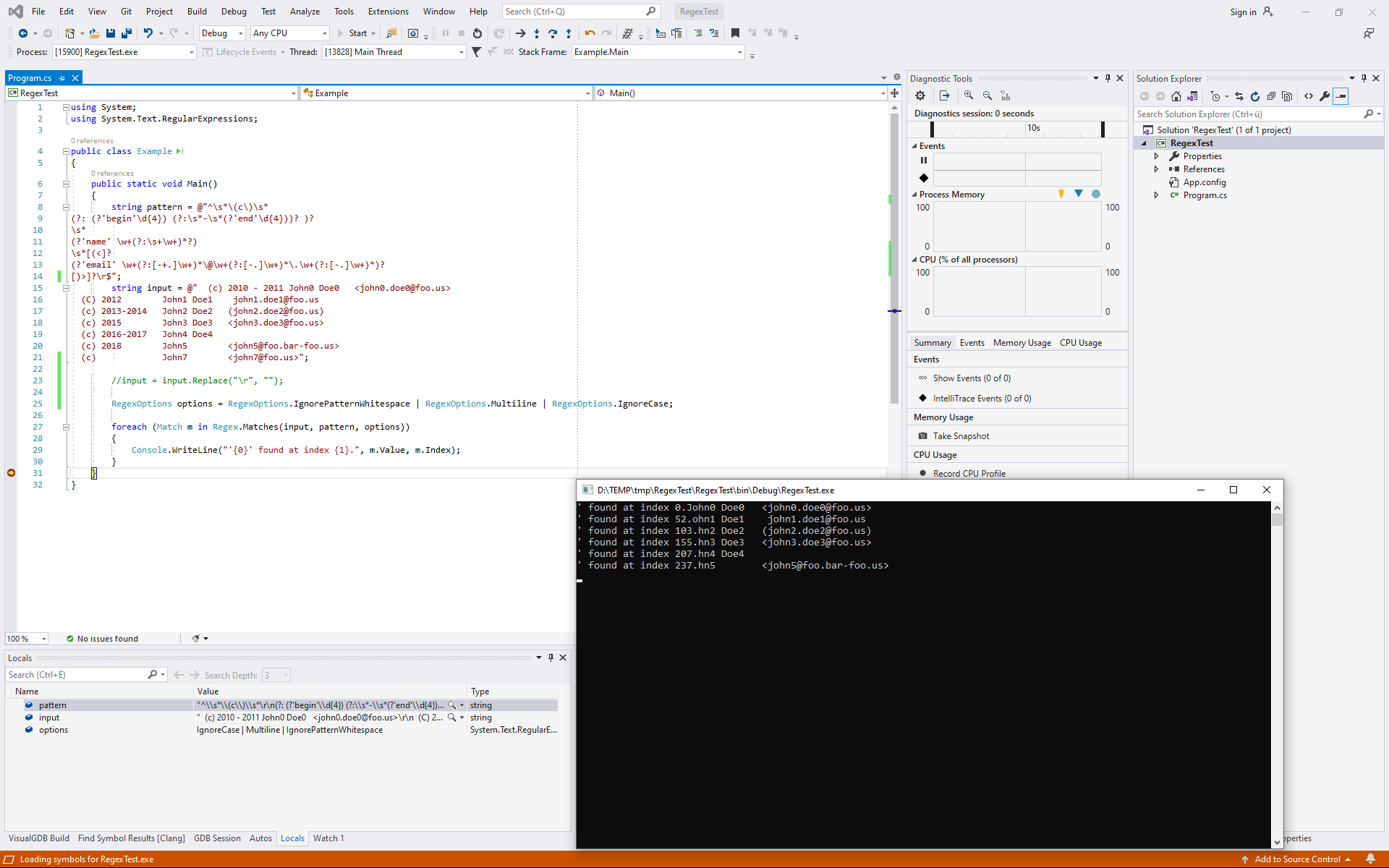Click the Solution Explorer Properties wrench icon
The width and height of the screenshot is (1389, 868).
coord(1325,96)
